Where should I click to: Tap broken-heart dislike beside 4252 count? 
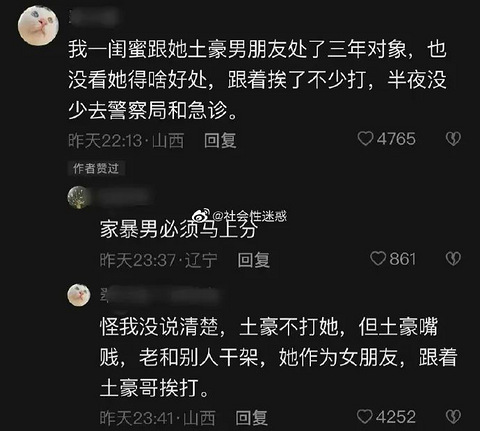453,417
